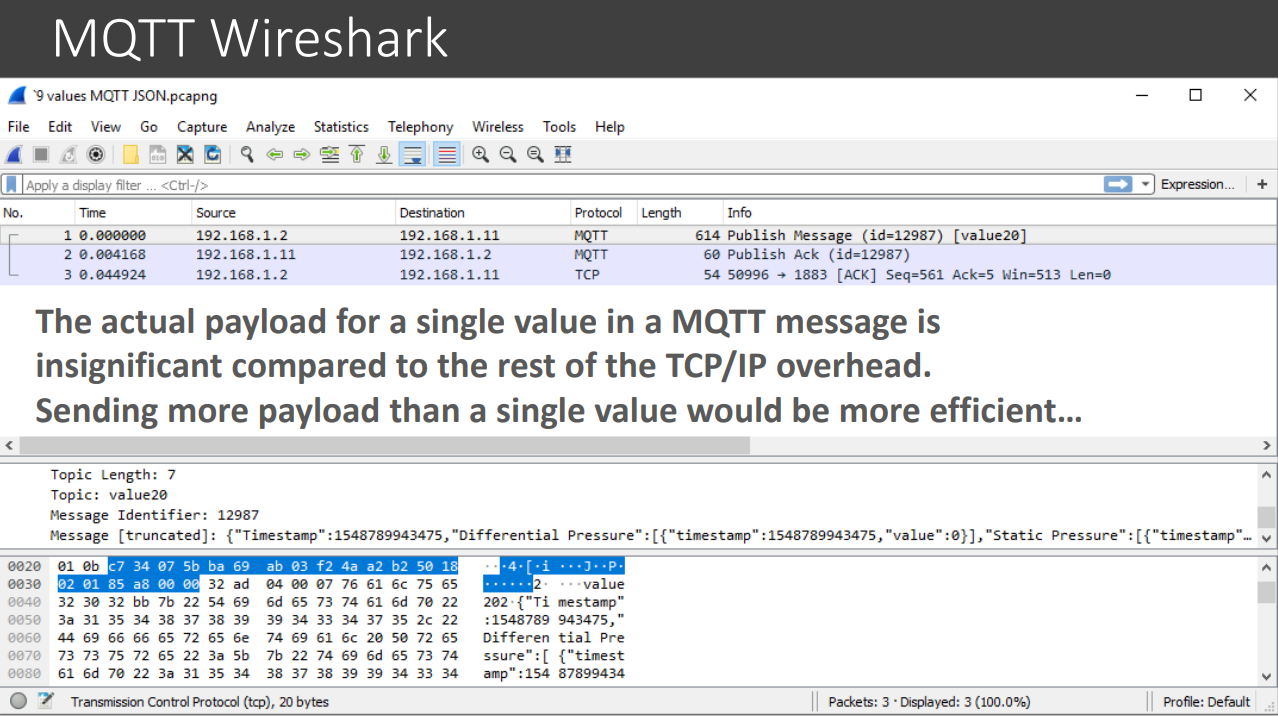1278x716 pixels.
Task: Reload the capture file from the toolbar
Action: click(212, 155)
